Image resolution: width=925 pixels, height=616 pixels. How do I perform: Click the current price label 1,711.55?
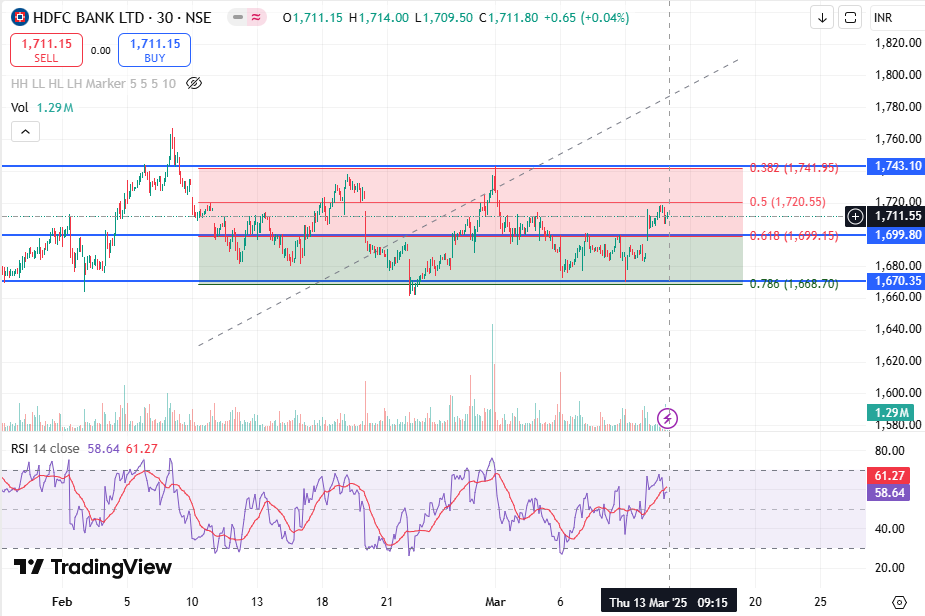pyautogui.click(x=896, y=216)
